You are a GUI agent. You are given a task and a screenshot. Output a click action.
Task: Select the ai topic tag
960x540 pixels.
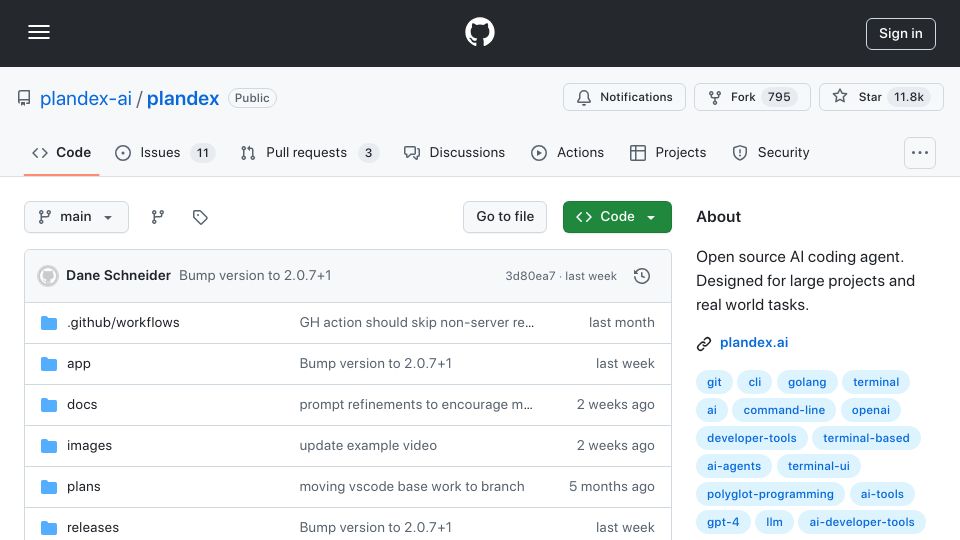[x=712, y=410]
